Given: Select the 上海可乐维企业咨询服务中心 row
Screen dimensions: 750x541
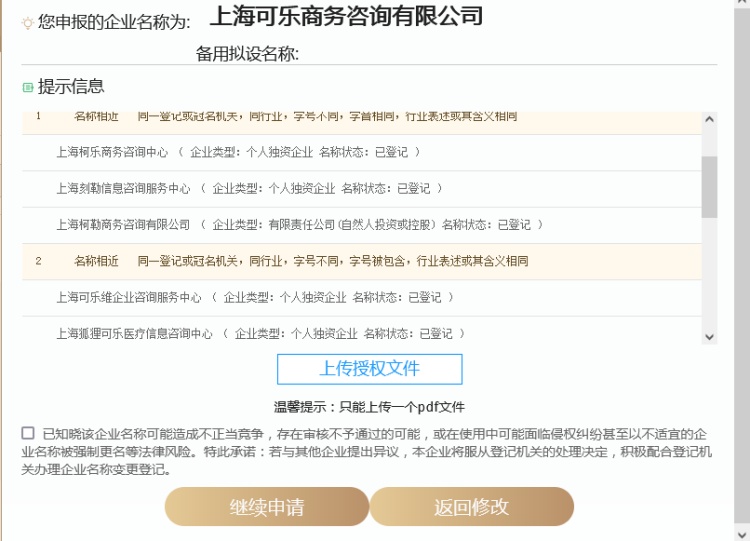Looking at the screenshot, I should [x=129, y=297].
